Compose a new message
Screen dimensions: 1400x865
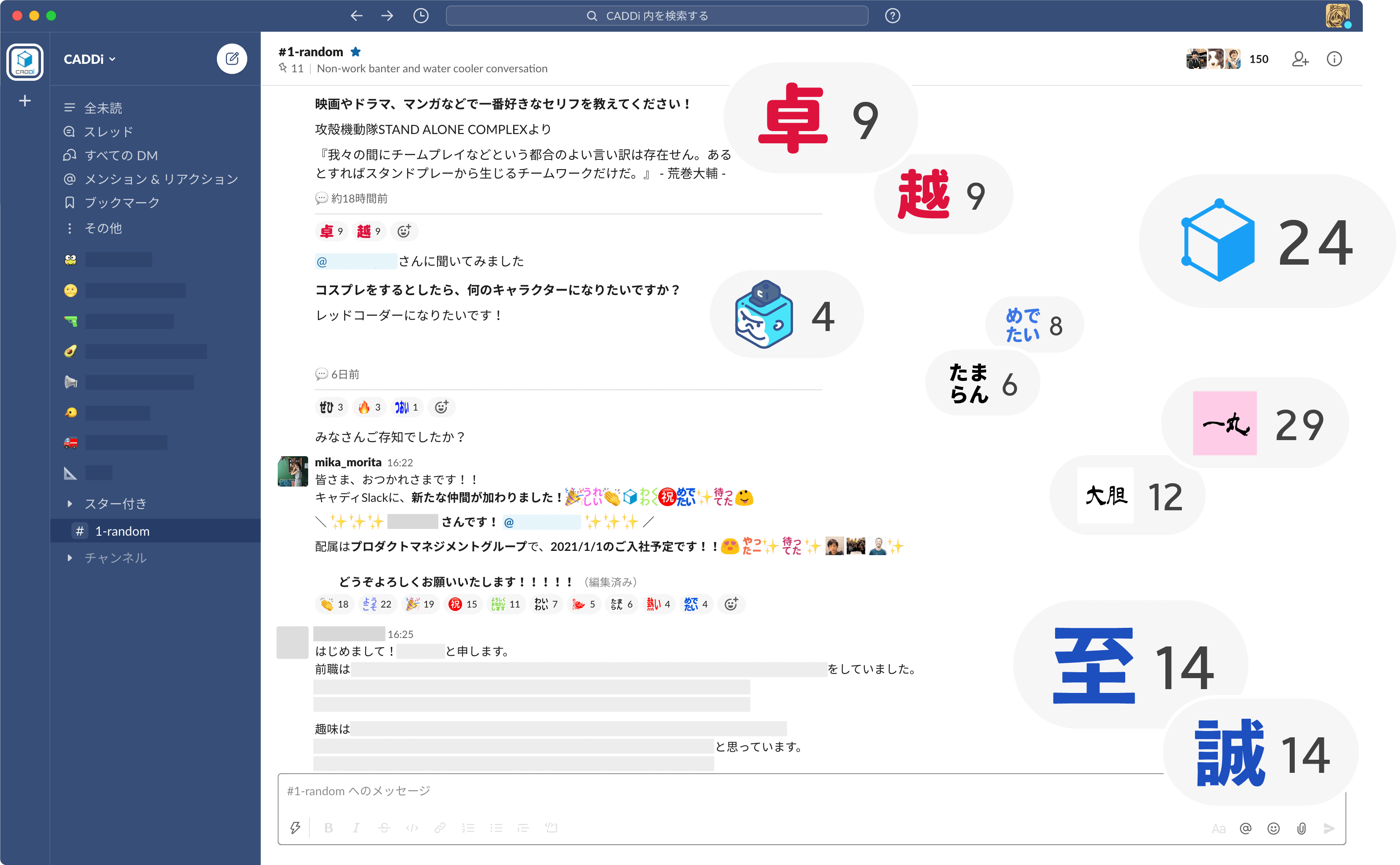pyautogui.click(x=232, y=59)
